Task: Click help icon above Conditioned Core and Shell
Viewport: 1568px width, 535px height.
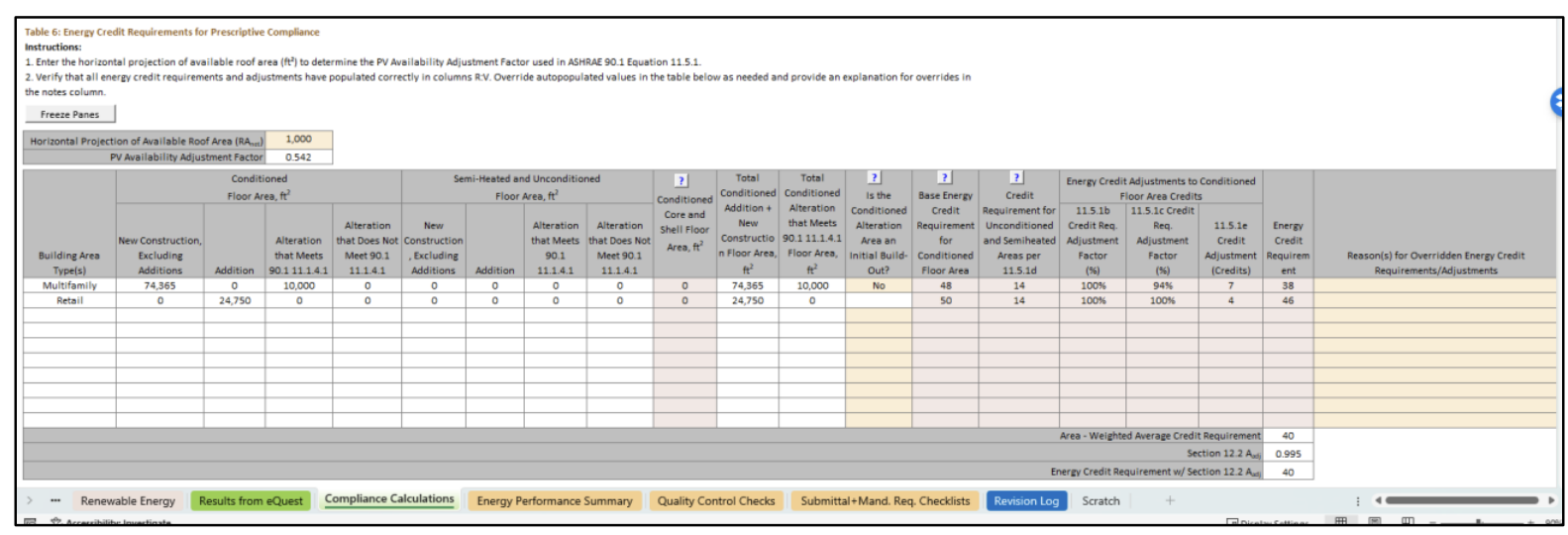Action: (x=681, y=180)
